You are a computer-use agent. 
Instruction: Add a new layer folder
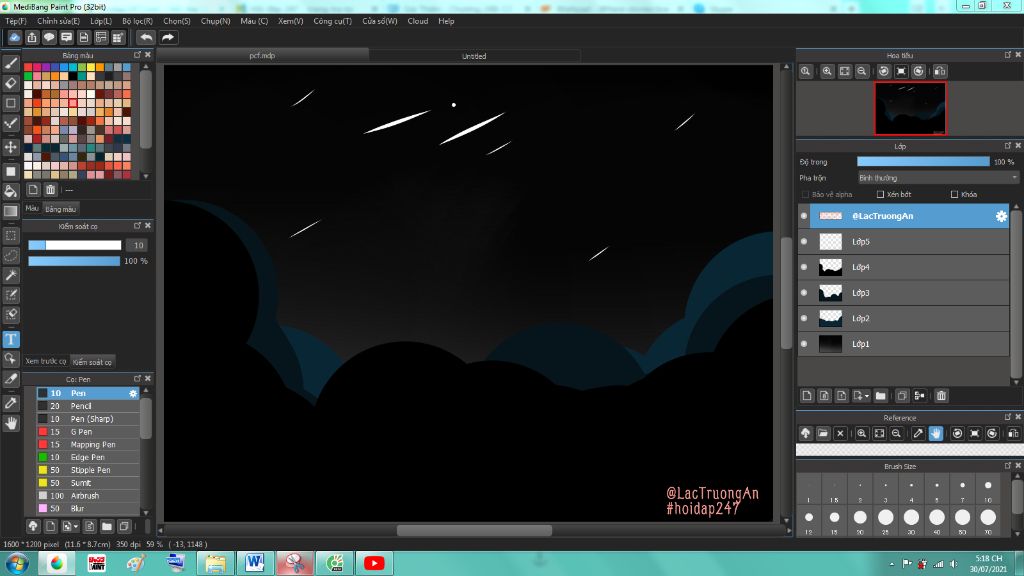click(x=880, y=396)
